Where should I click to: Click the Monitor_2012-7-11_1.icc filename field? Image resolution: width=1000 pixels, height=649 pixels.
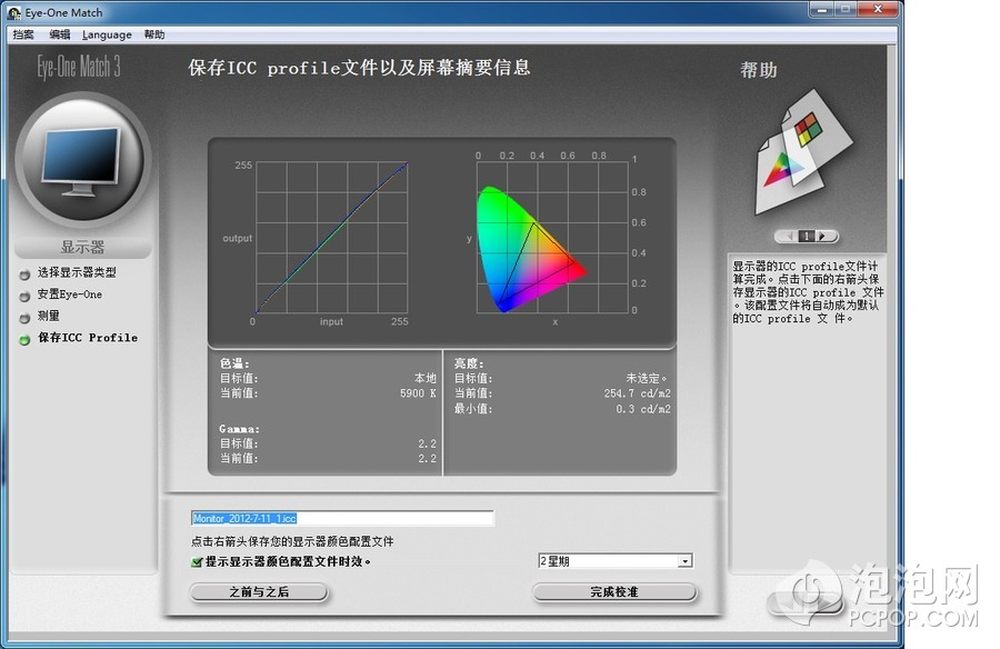tap(342, 518)
